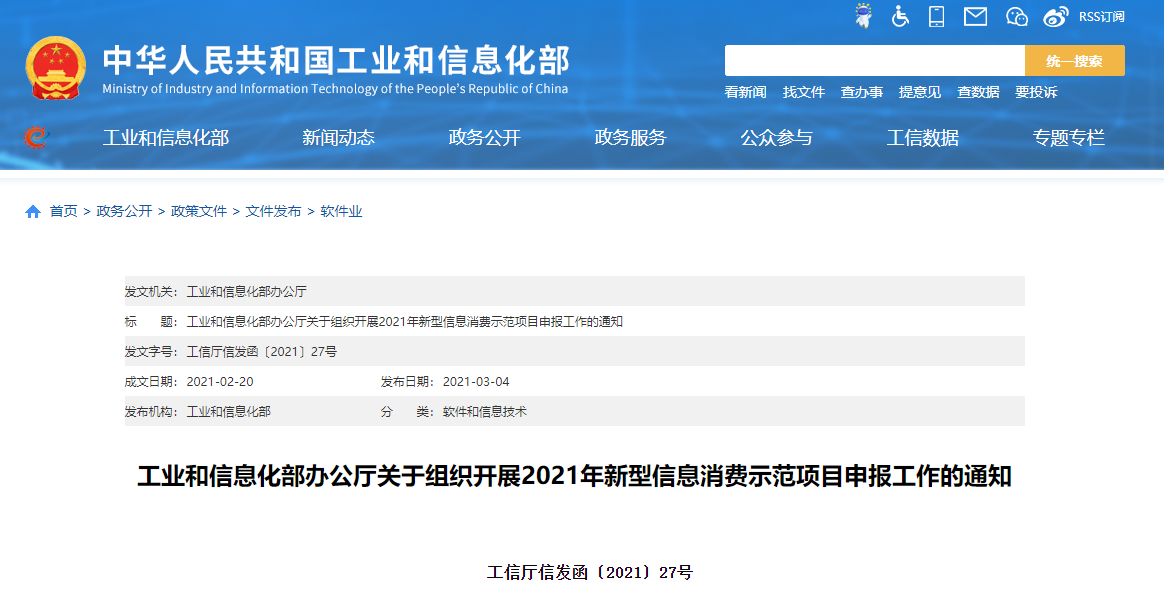The height and width of the screenshot is (603, 1164).
Task: Click 发文机关 value 工业和信息化部办公厅
Action: [246, 292]
